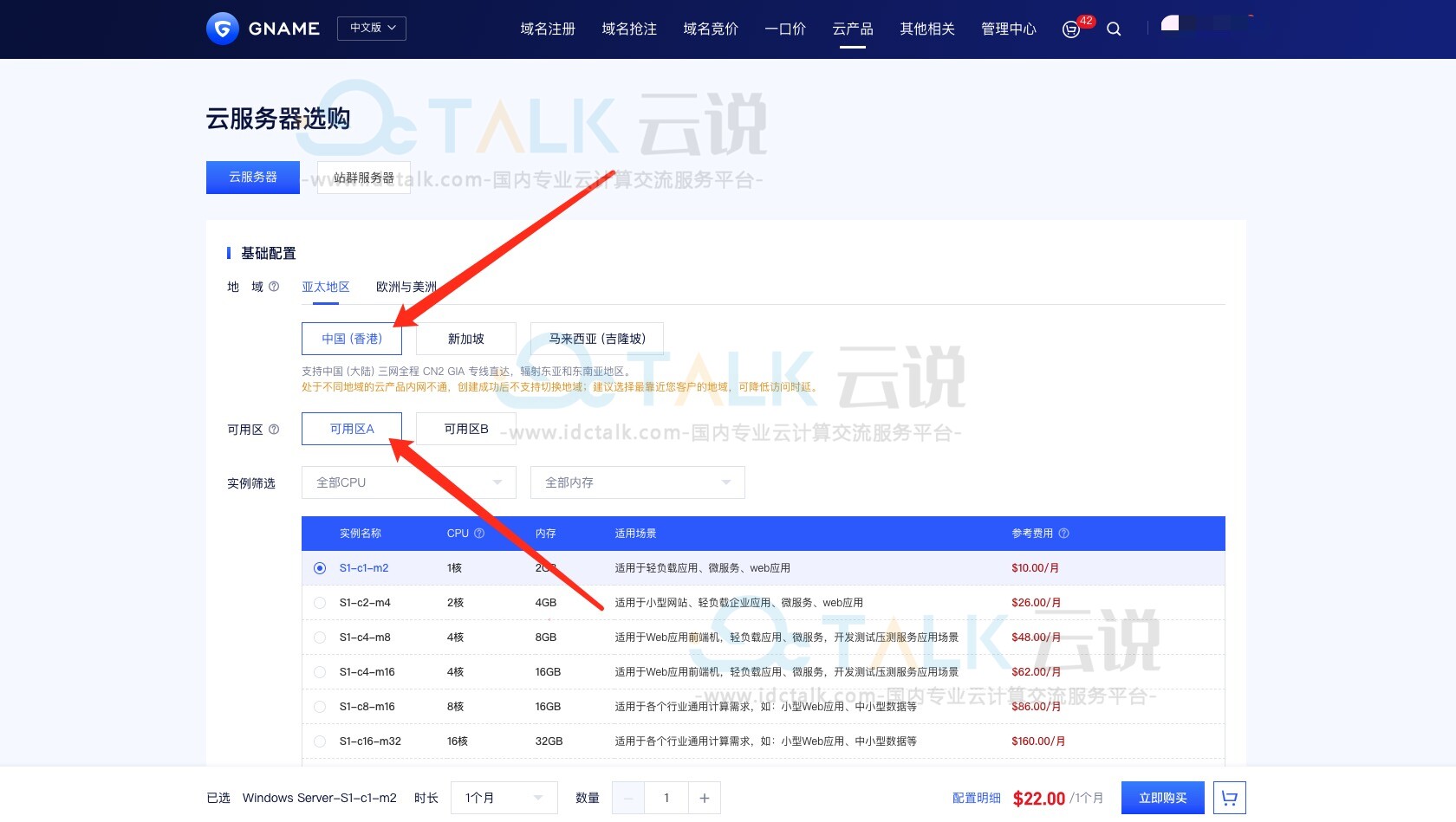This screenshot has width=1456, height=822.
Task: Click the GNAME logo icon
Action: (x=223, y=29)
